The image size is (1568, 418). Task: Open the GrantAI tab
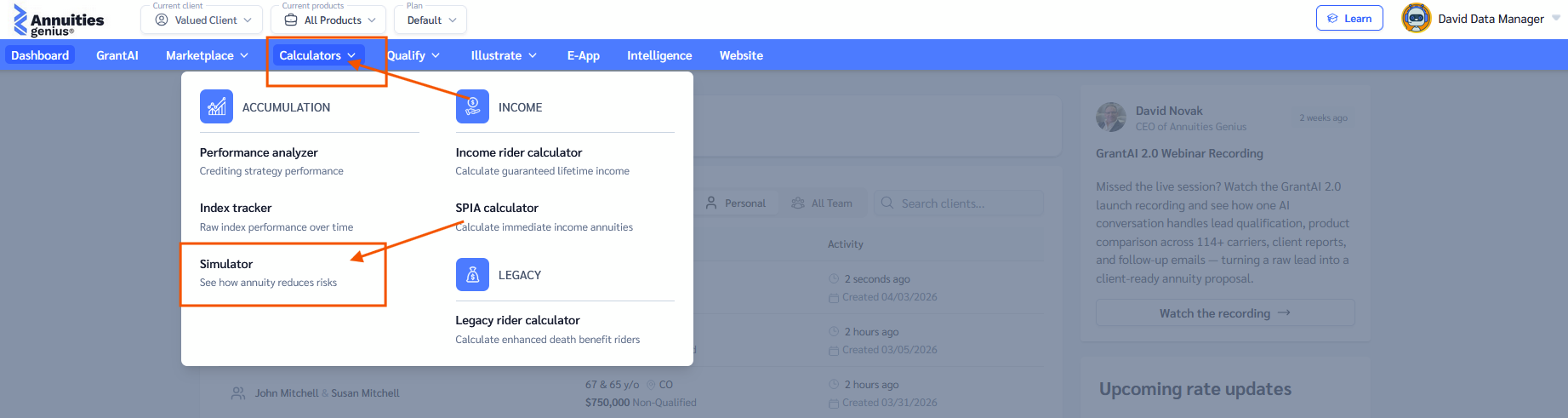click(x=117, y=55)
